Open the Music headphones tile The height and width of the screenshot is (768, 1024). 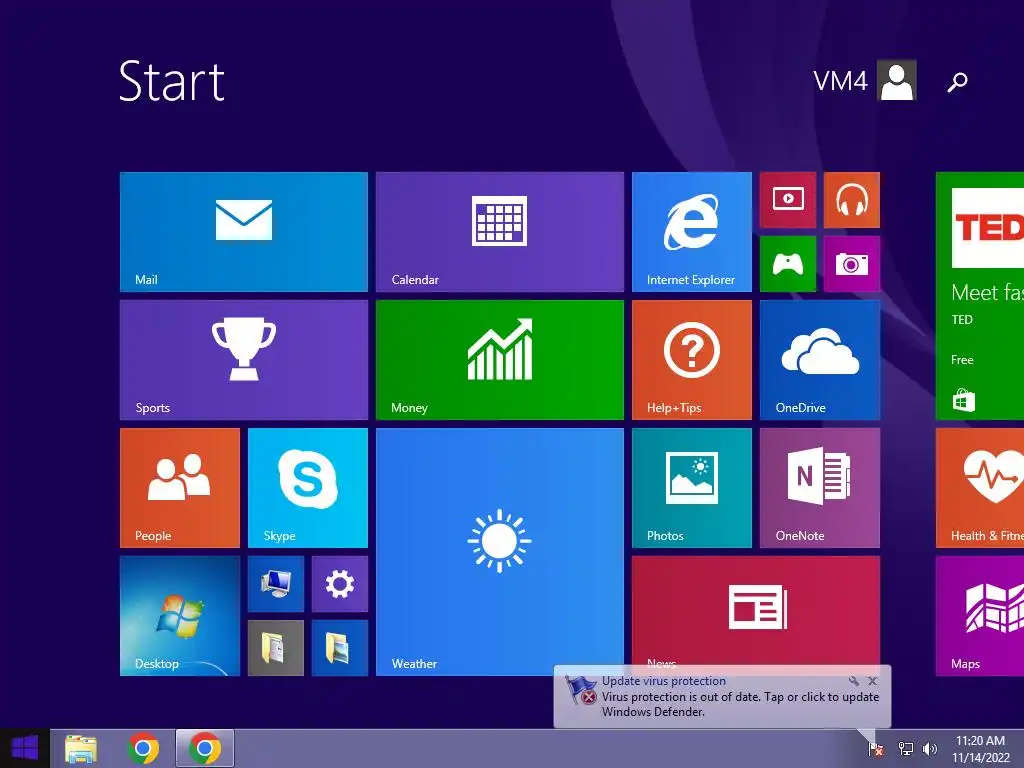point(852,200)
